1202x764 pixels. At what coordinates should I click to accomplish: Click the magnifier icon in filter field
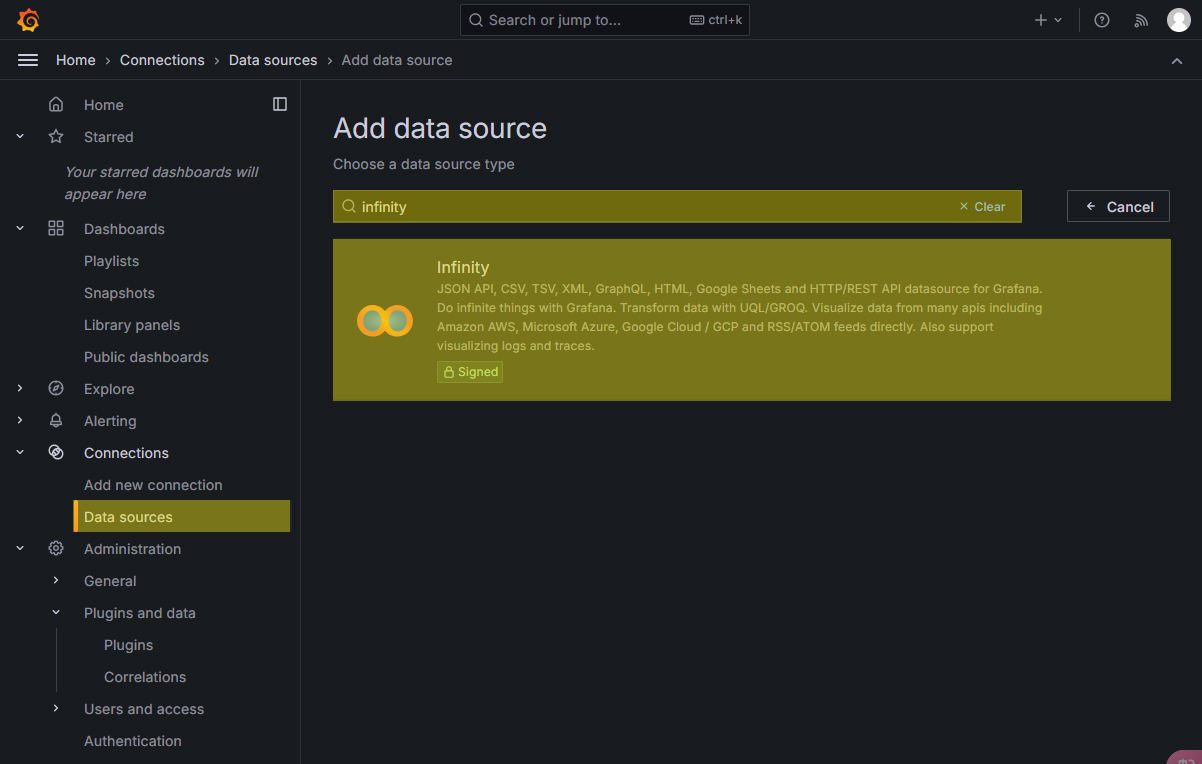[349, 206]
